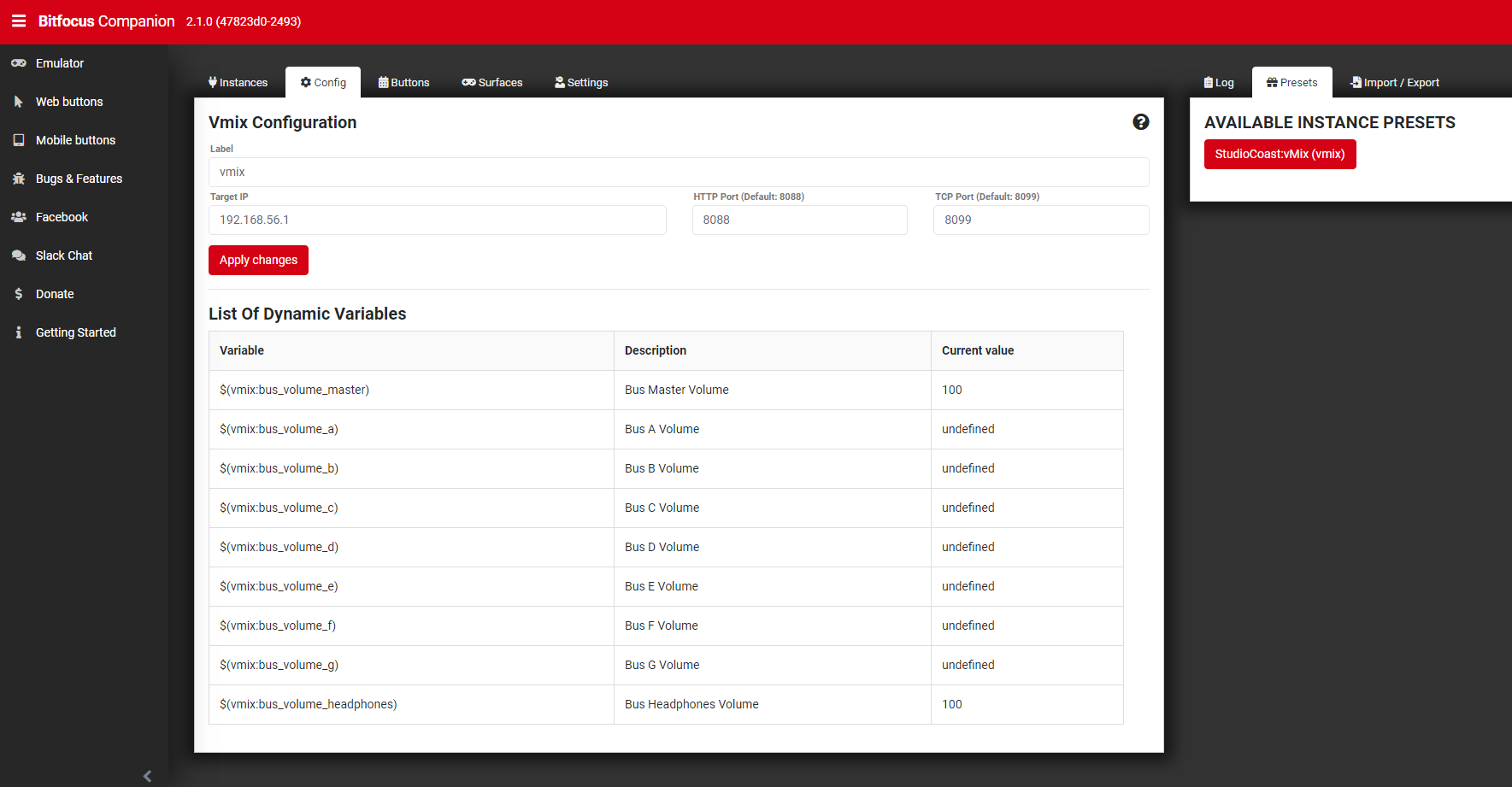Select the Config tab
The height and width of the screenshot is (787, 1512).
point(323,83)
